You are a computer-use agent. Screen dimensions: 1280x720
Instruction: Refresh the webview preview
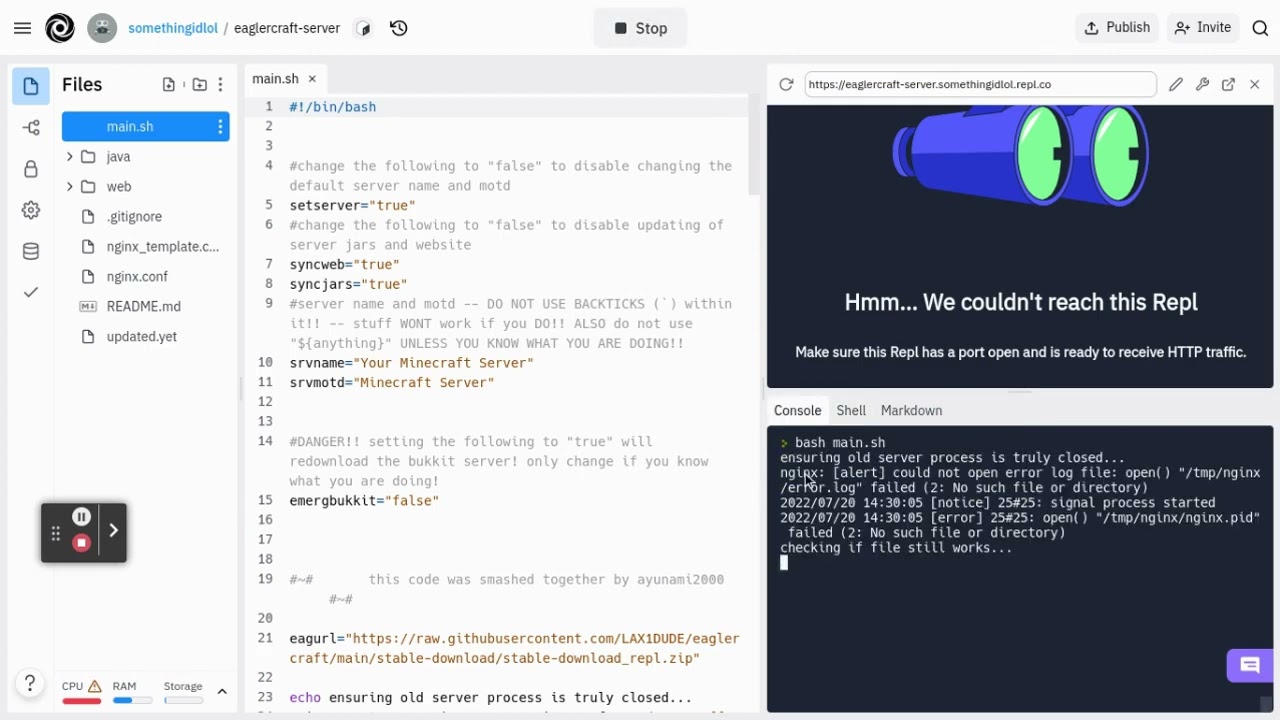786,85
